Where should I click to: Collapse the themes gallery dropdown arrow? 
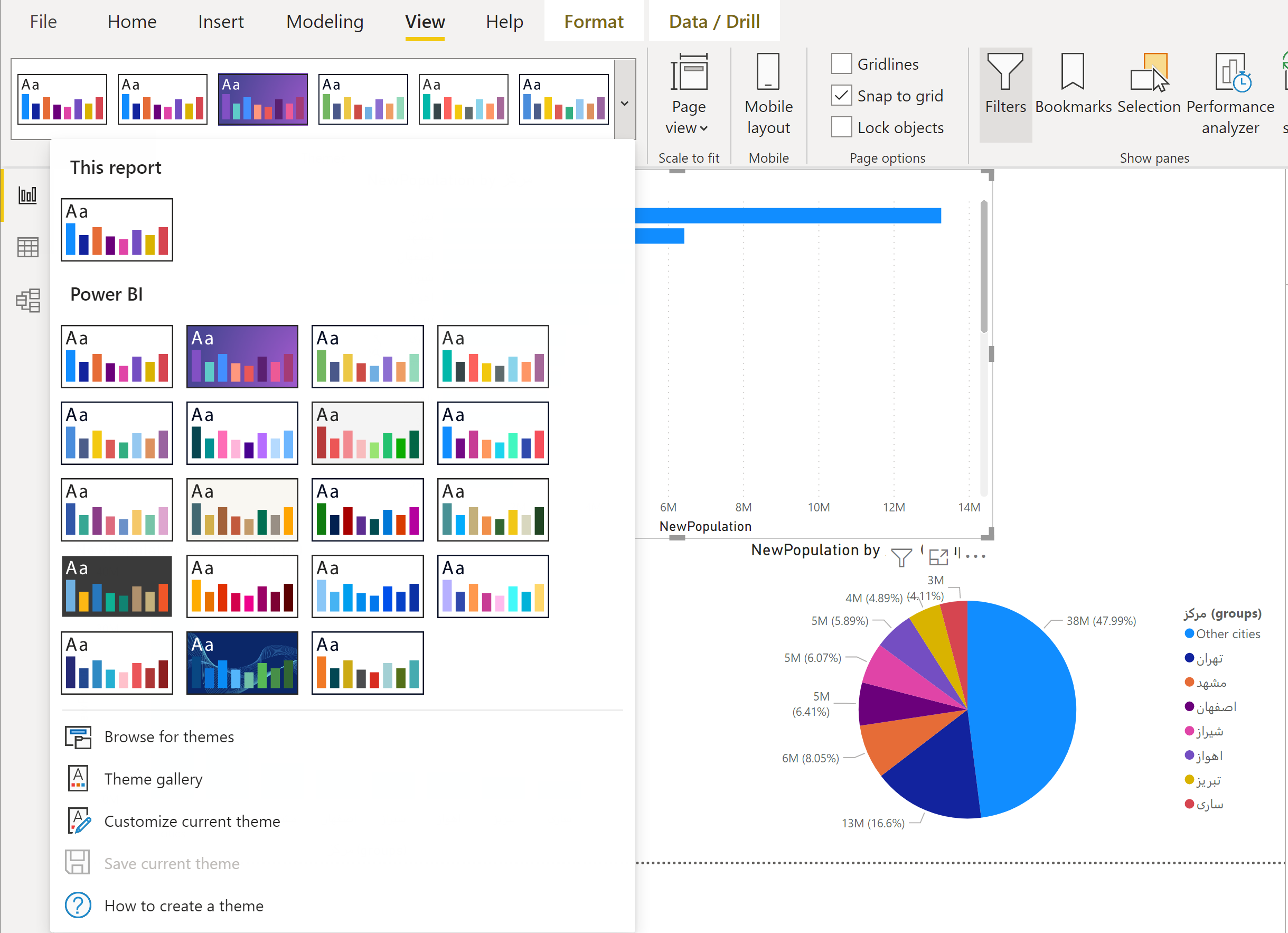click(624, 103)
